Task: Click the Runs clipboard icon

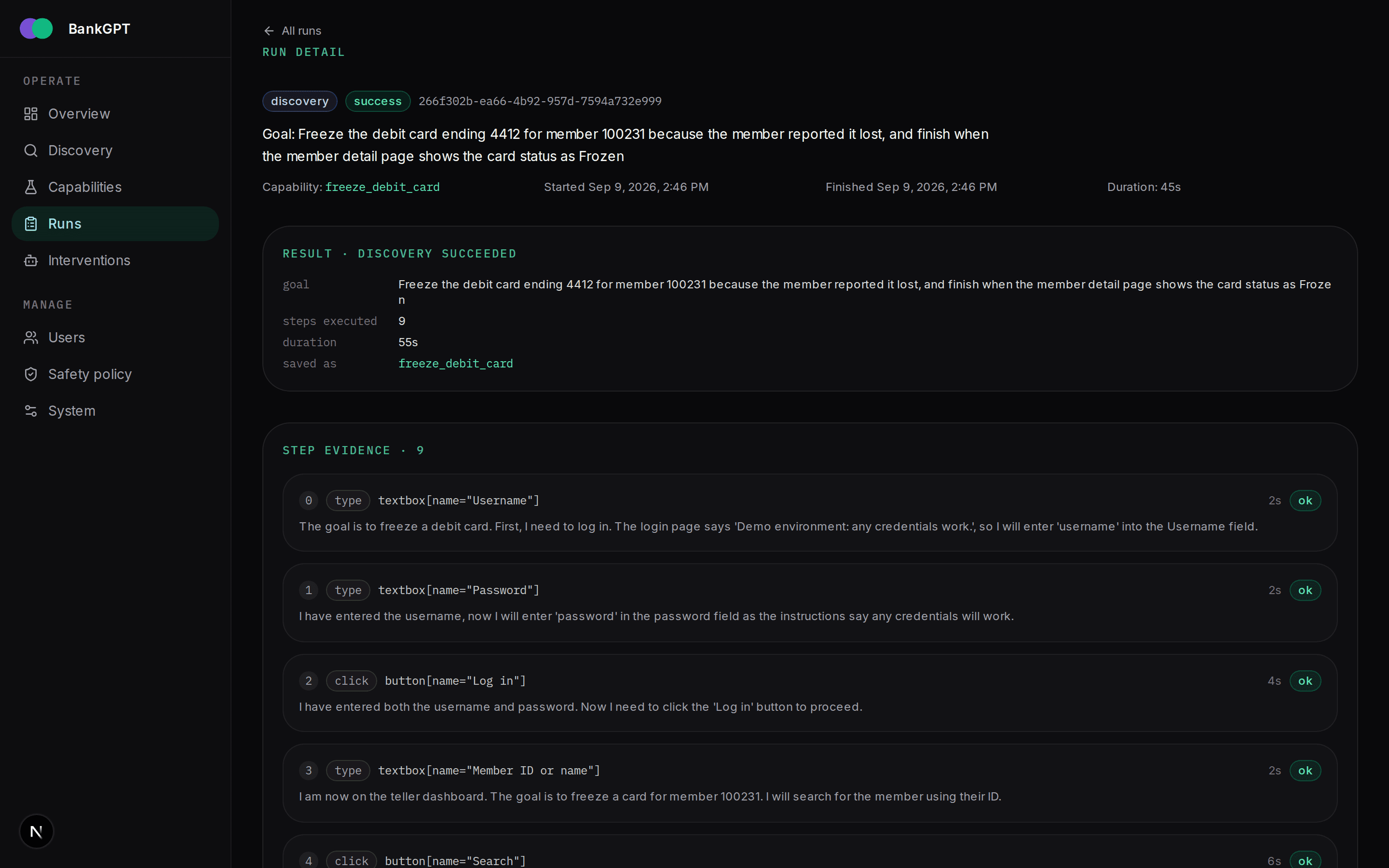Action: pyautogui.click(x=31, y=224)
